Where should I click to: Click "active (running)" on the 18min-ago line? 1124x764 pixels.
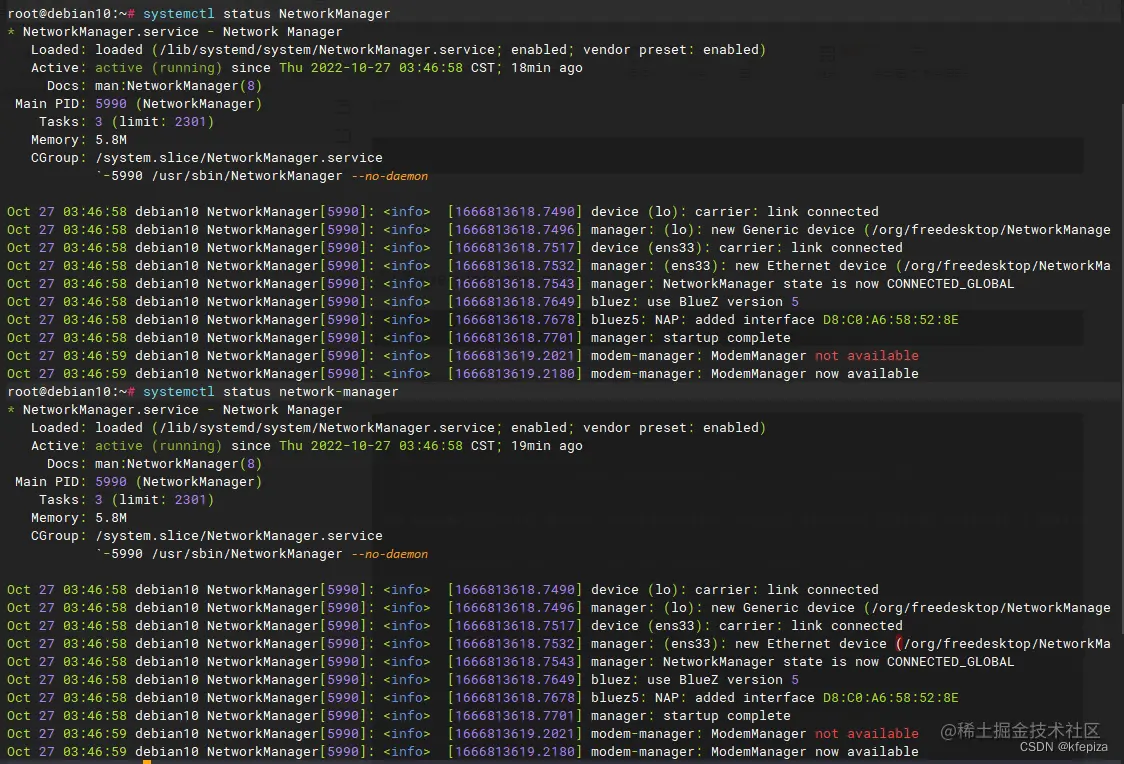(158, 67)
